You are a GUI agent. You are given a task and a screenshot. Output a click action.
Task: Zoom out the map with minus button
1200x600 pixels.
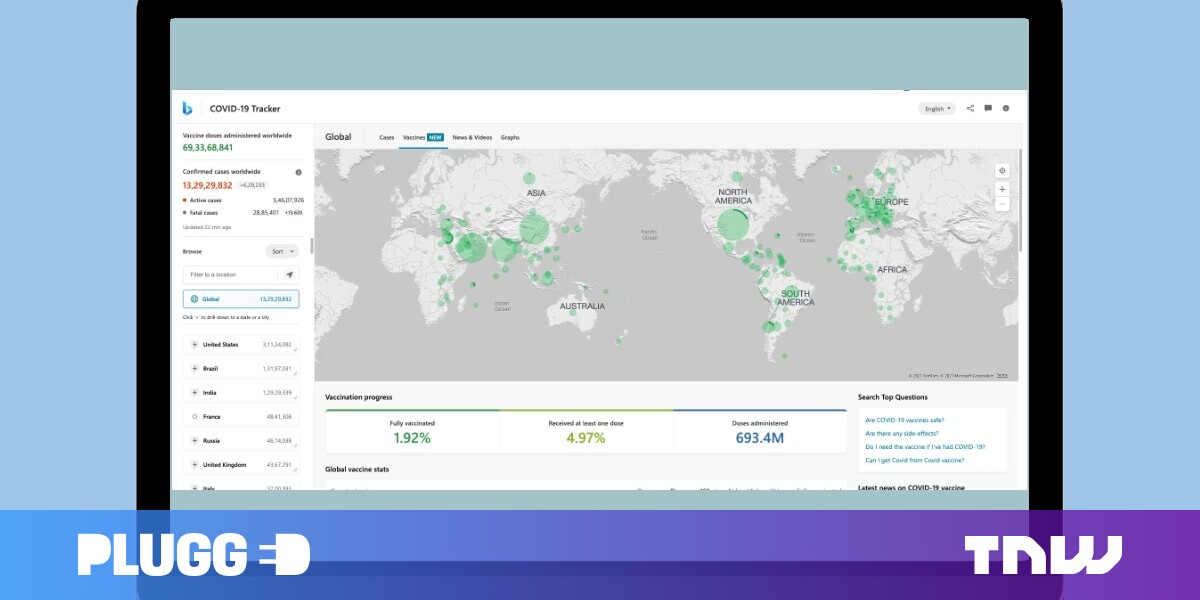pos(1002,204)
